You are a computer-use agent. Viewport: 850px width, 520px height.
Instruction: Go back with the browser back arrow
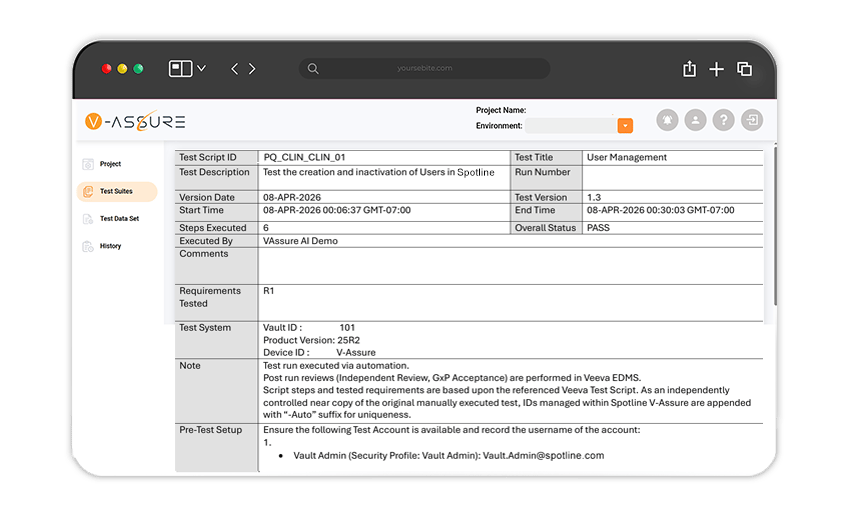(x=235, y=69)
